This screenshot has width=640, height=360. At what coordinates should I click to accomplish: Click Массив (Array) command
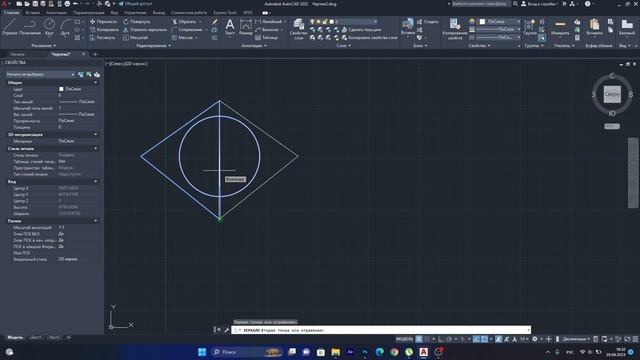[182, 38]
